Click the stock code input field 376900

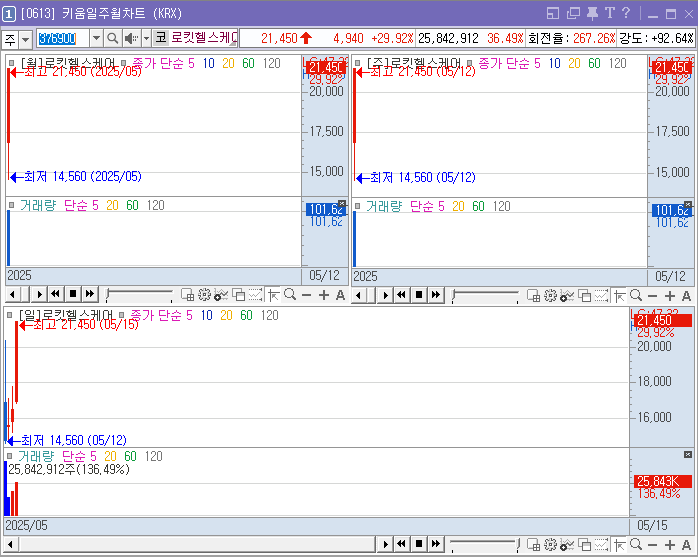pos(63,38)
